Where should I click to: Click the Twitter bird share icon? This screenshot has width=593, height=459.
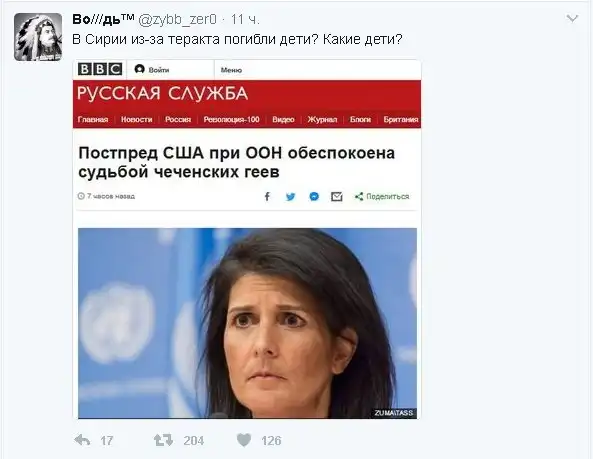click(x=290, y=197)
